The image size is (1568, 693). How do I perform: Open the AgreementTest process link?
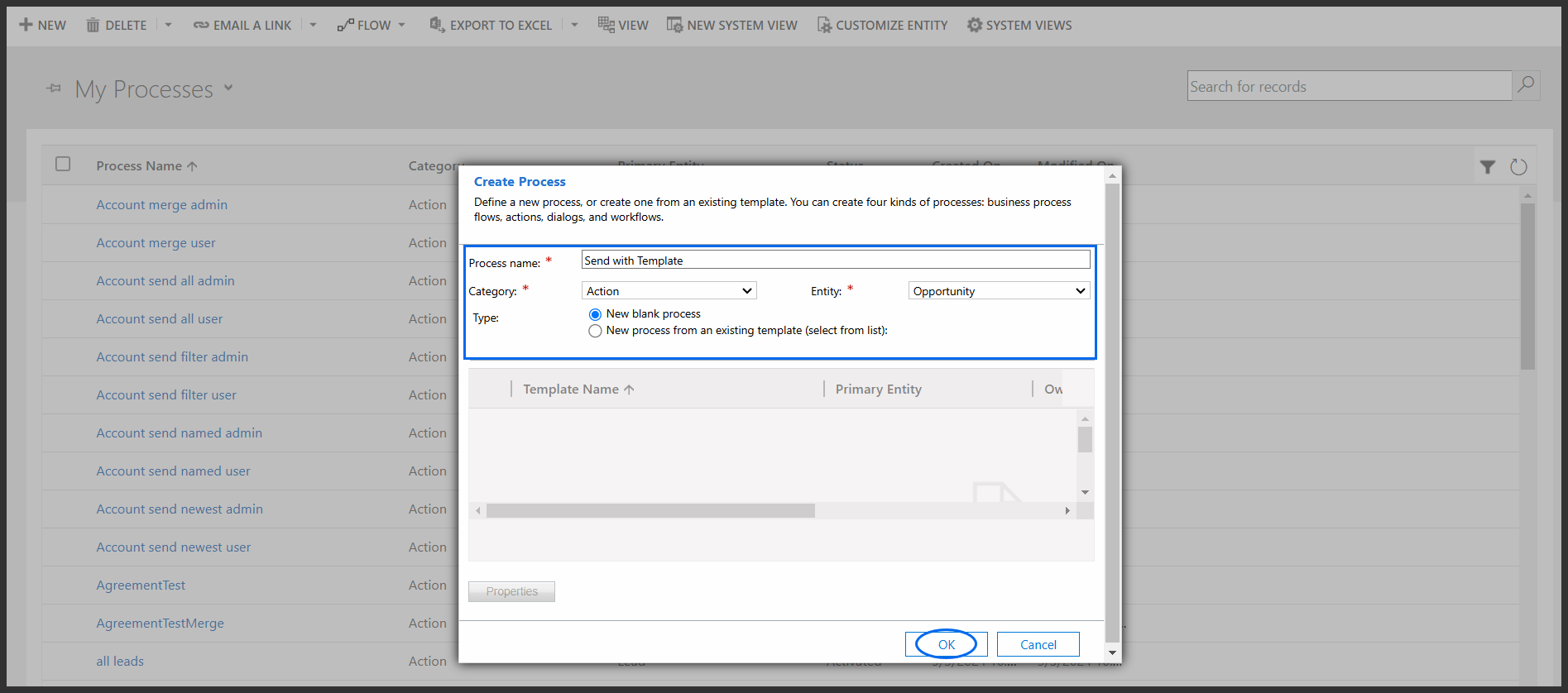click(141, 585)
